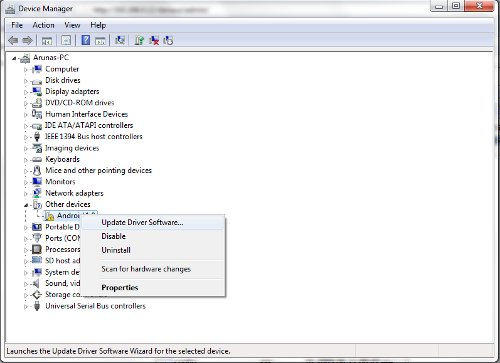Choose Scan for hardware changes in context menu
This screenshot has width=500, height=363.
click(x=153, y=269)
